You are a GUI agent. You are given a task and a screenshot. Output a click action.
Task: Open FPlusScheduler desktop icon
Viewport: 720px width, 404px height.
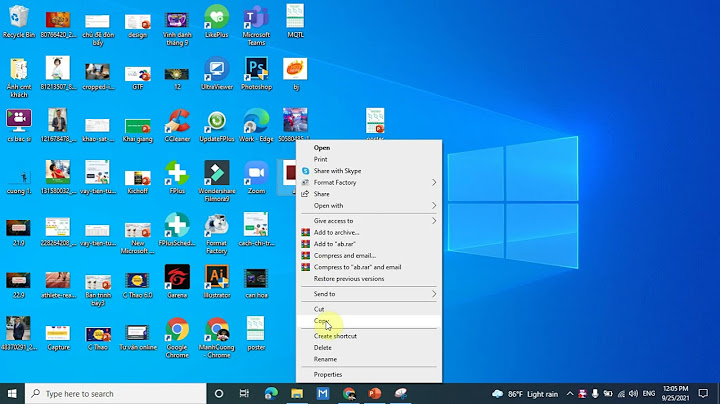pyautogui.click(x=177, y=230)
